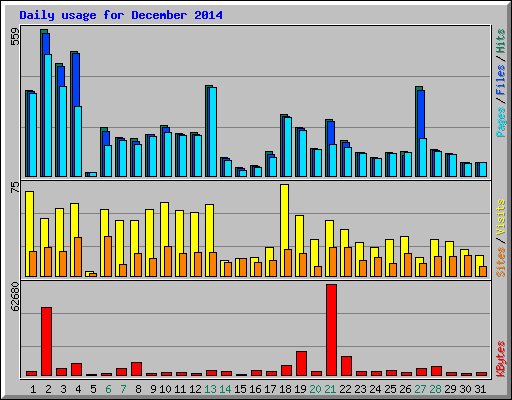
Task: Click day label 24 on the x-axis
Action: tap(376, 389)
